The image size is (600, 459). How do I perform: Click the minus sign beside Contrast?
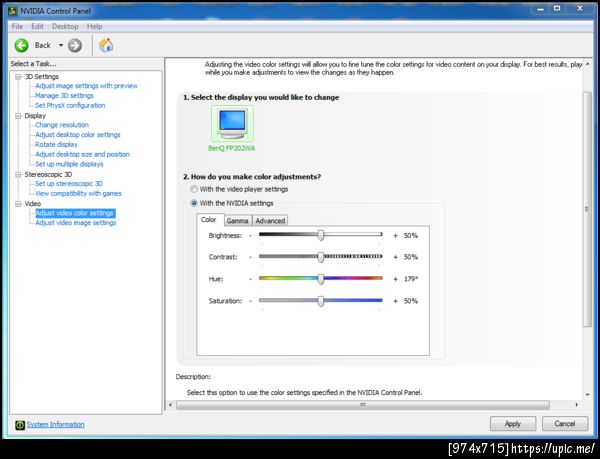click(250, 257)
